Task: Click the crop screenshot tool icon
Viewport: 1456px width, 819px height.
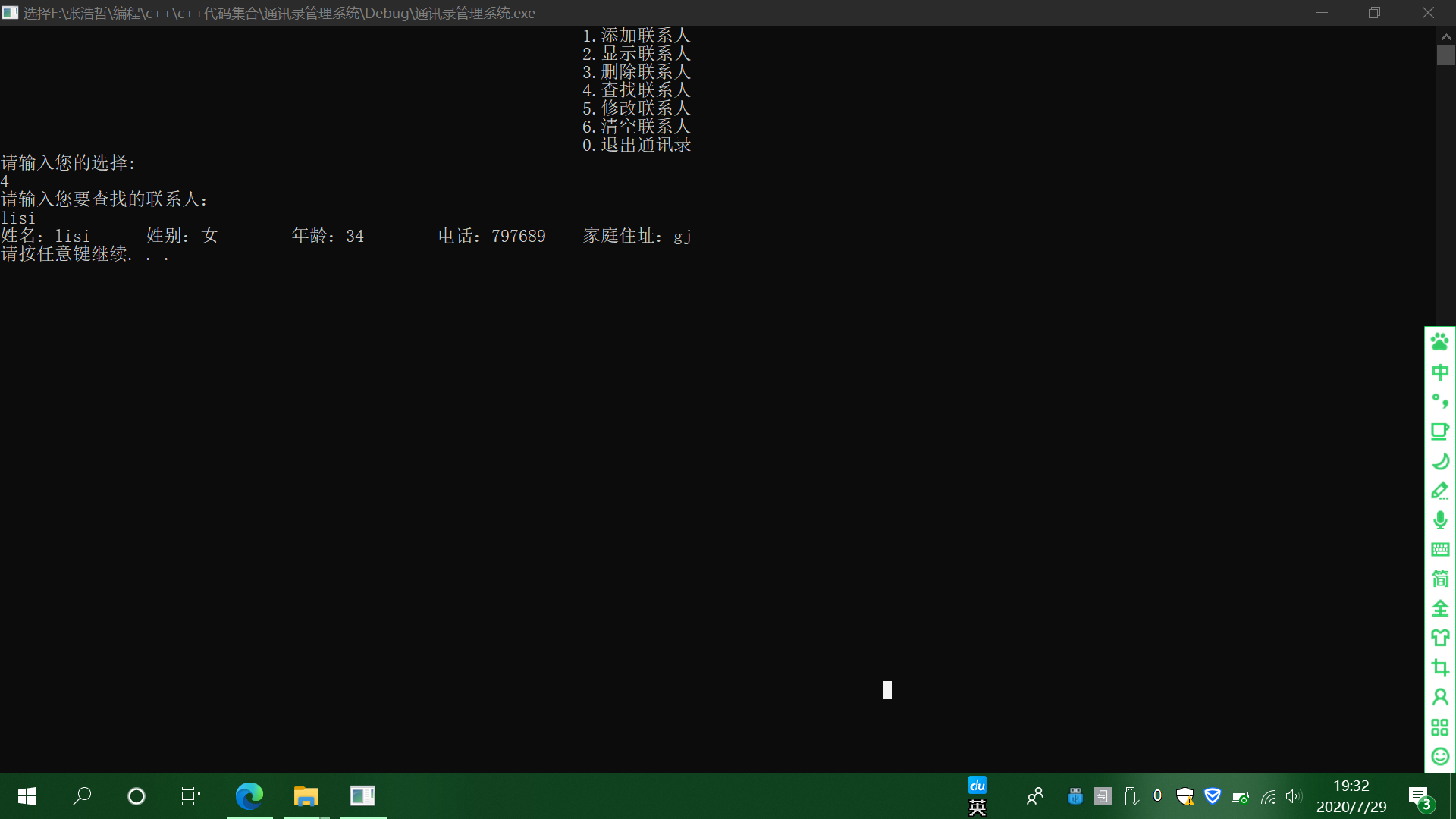Action: pyautogui.click(x=1439, y=667)
